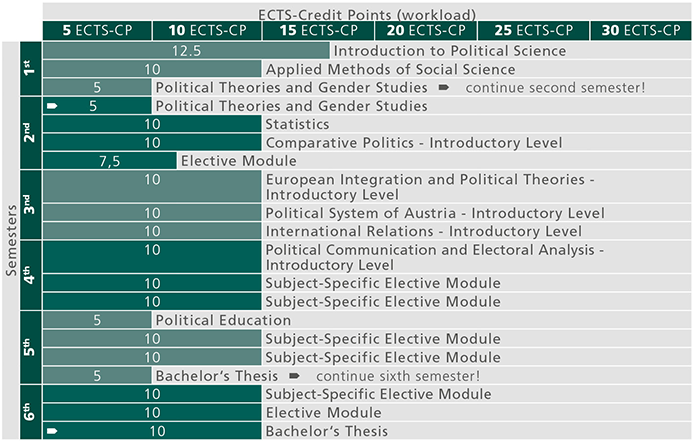This screenshot has width=695, height=442.
Task: Open the Statistics module label
Action: coord(297,124)
